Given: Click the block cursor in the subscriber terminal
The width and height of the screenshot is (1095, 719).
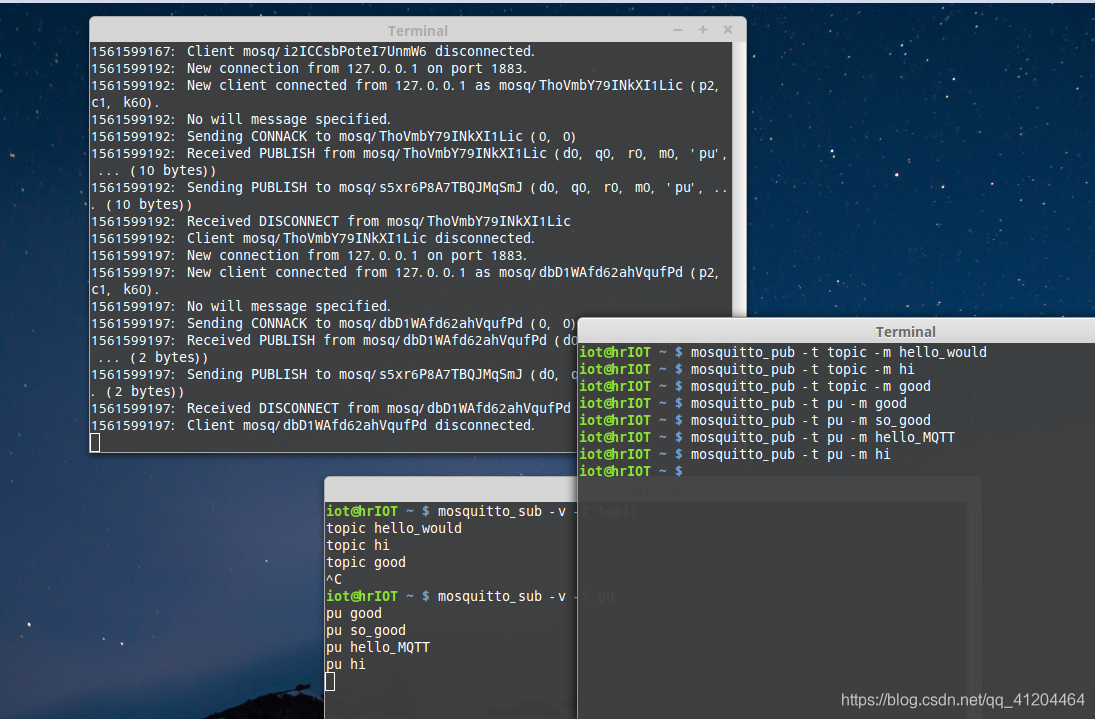Looking at the screenshot, I should click(x=330, y=681).
